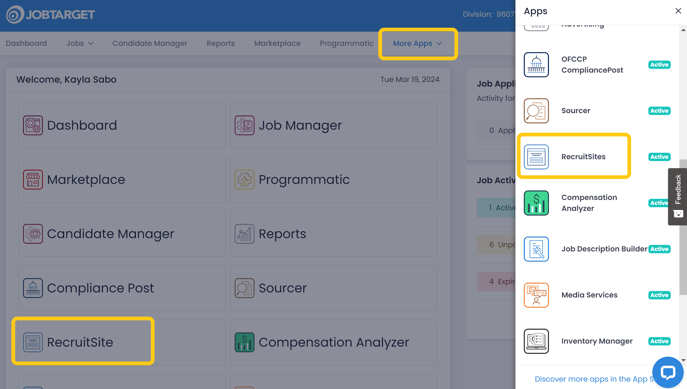Click the Compliance Post tile label
Screen dimensions: 687x389
100,288
